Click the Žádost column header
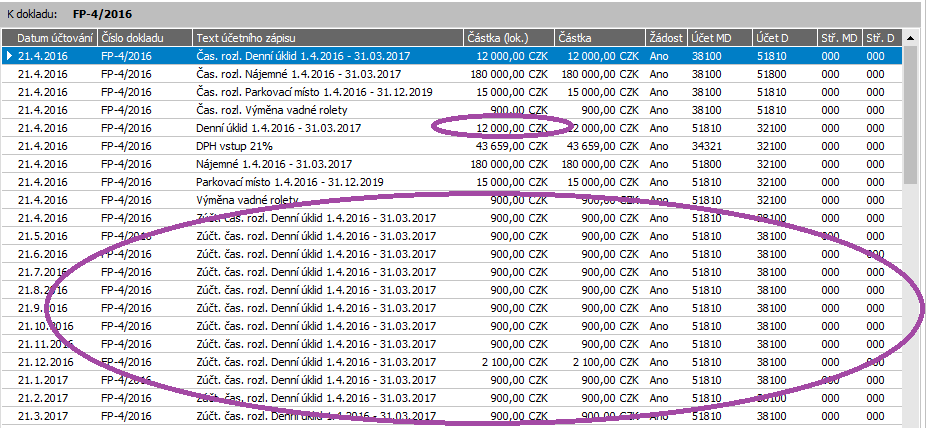 click(x=666, y=38)
